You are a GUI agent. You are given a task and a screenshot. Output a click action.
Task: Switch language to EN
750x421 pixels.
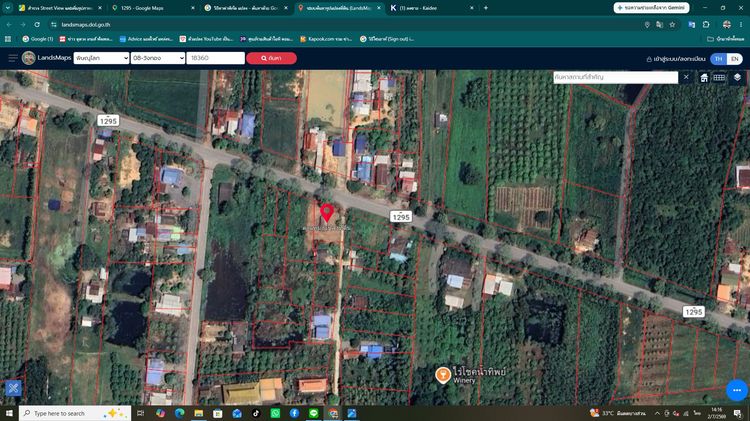(734, 59)
